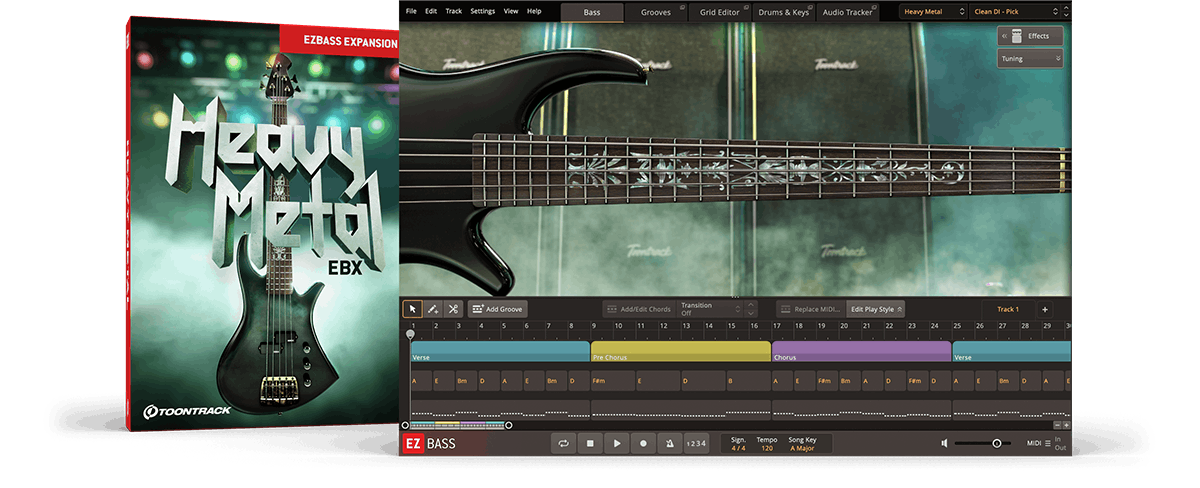Screen dimensions: 1200x488
Task: Click the song overview scrollbar
Action: (457, 425)
